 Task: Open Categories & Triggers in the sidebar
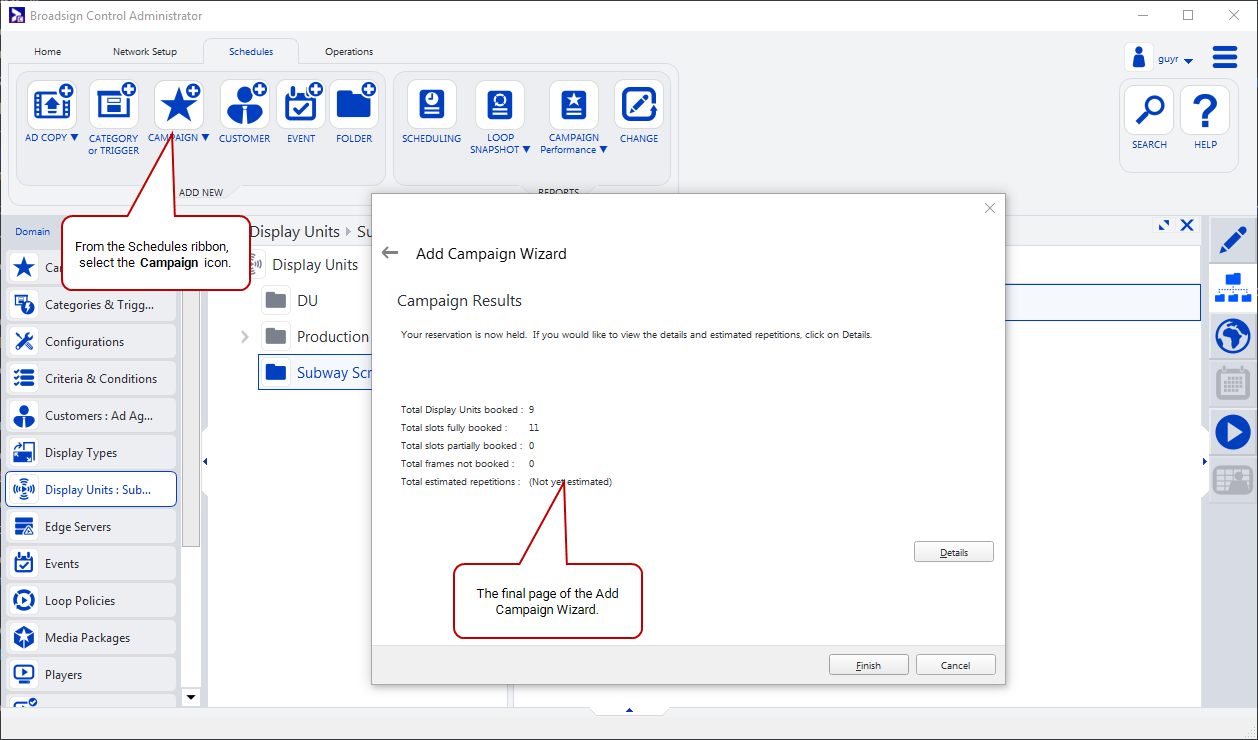[91, 305]
